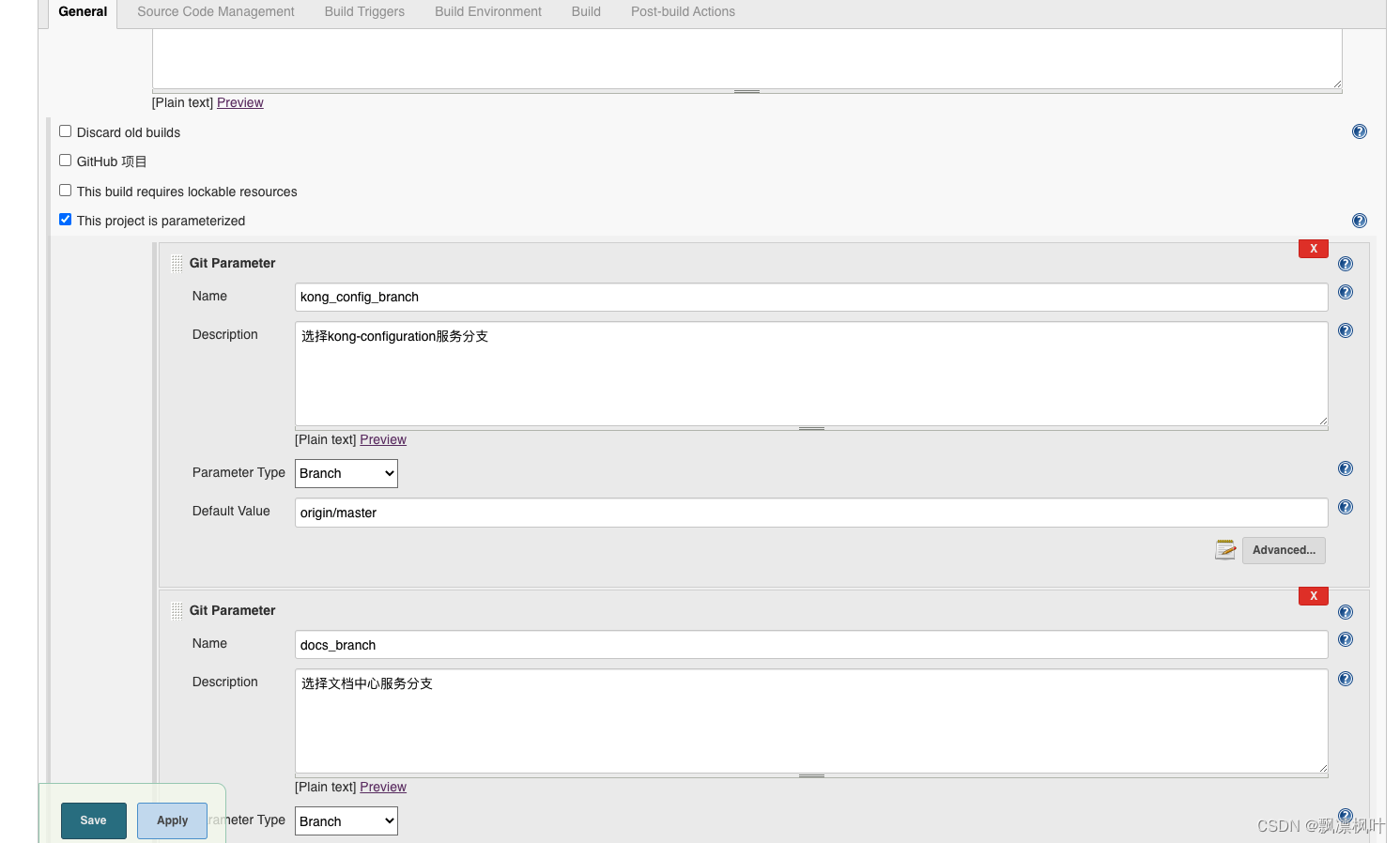Open Parameter Type dropdown for docs_branch
Screen dimensions: 1400x843
346,820
